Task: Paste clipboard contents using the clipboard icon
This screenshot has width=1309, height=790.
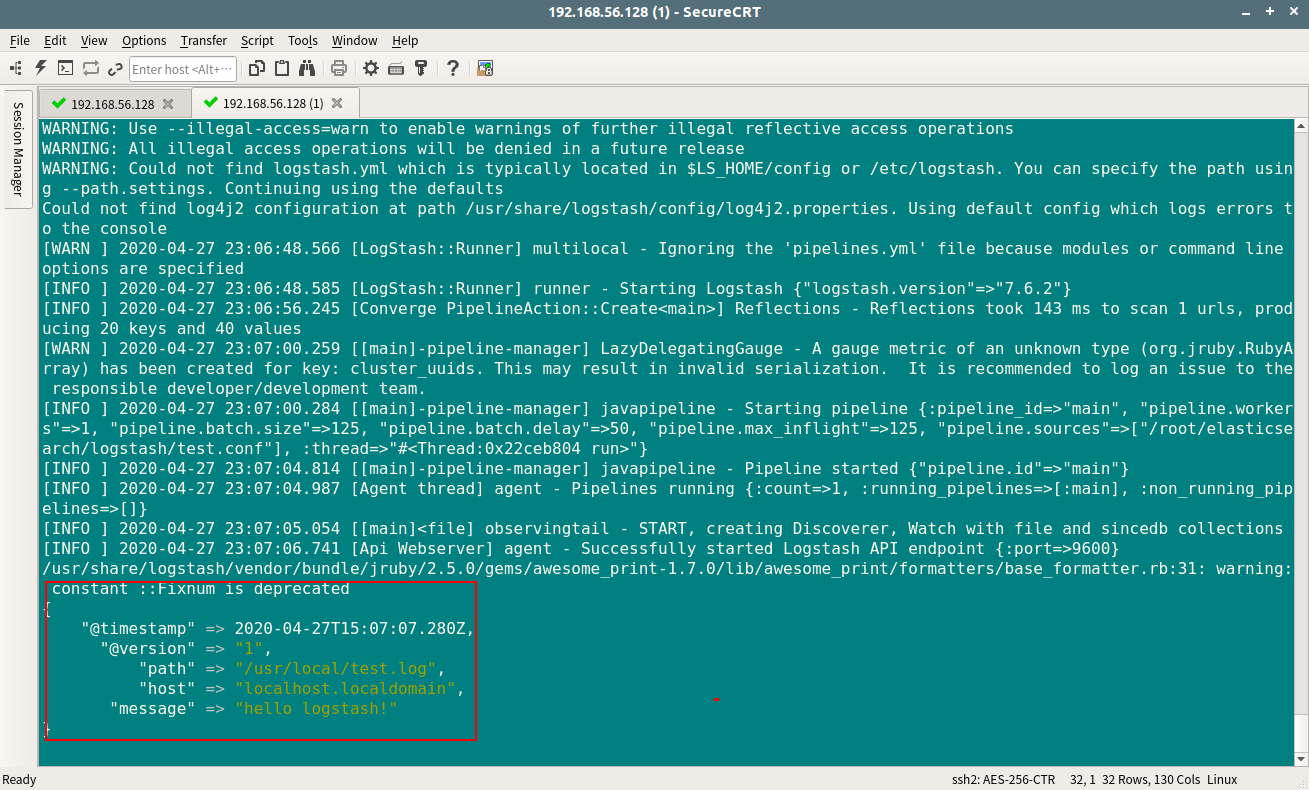Action: click(282, 68)
